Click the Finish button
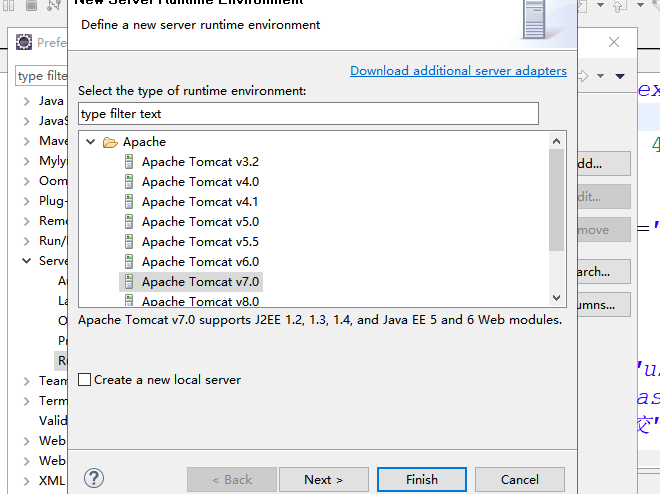Image resolution: width=660 pixels, height=494 pixels. (x=422, y=480)
